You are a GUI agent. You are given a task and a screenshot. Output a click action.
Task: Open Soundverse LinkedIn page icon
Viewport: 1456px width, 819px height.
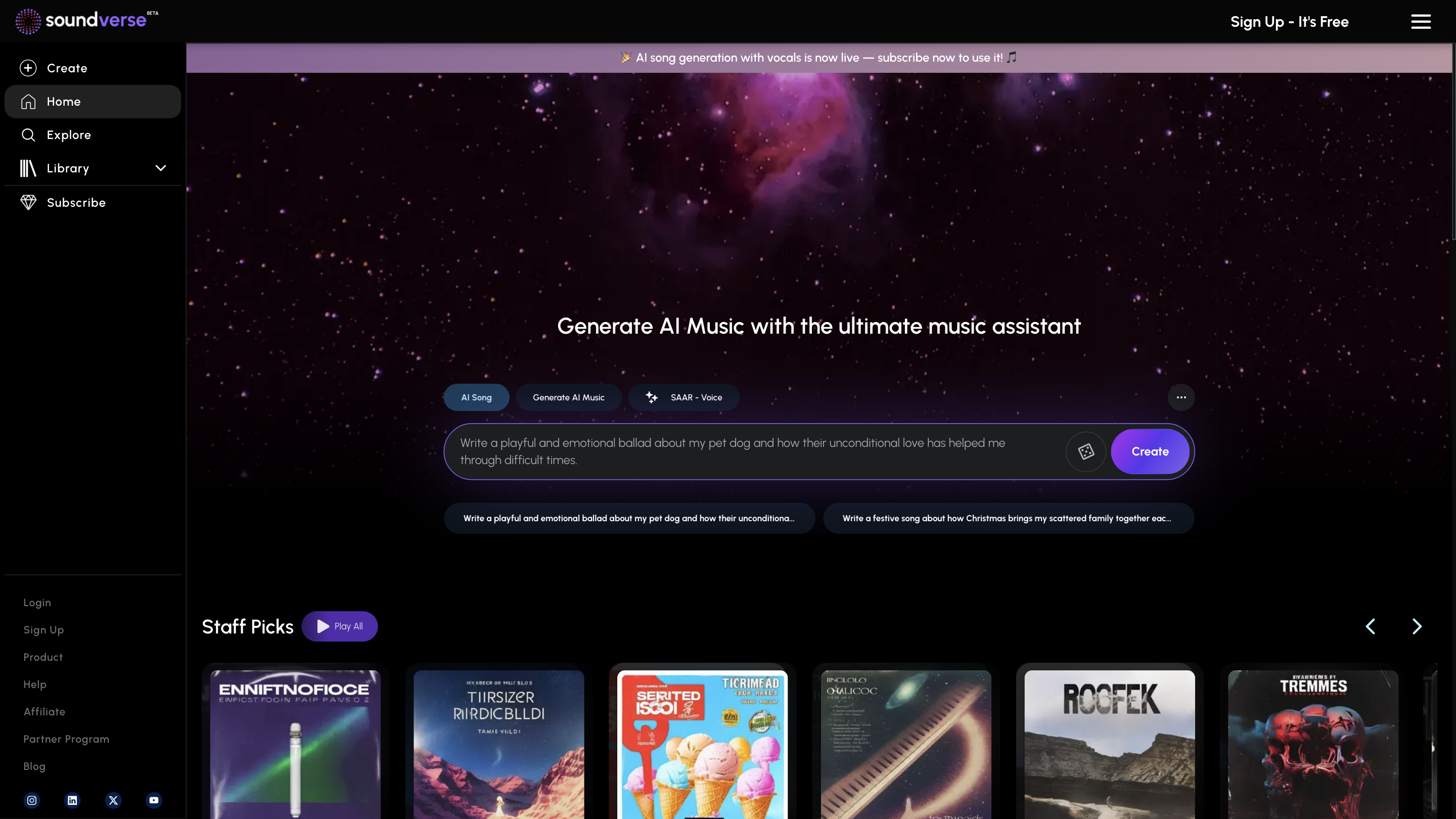point(72,800)
